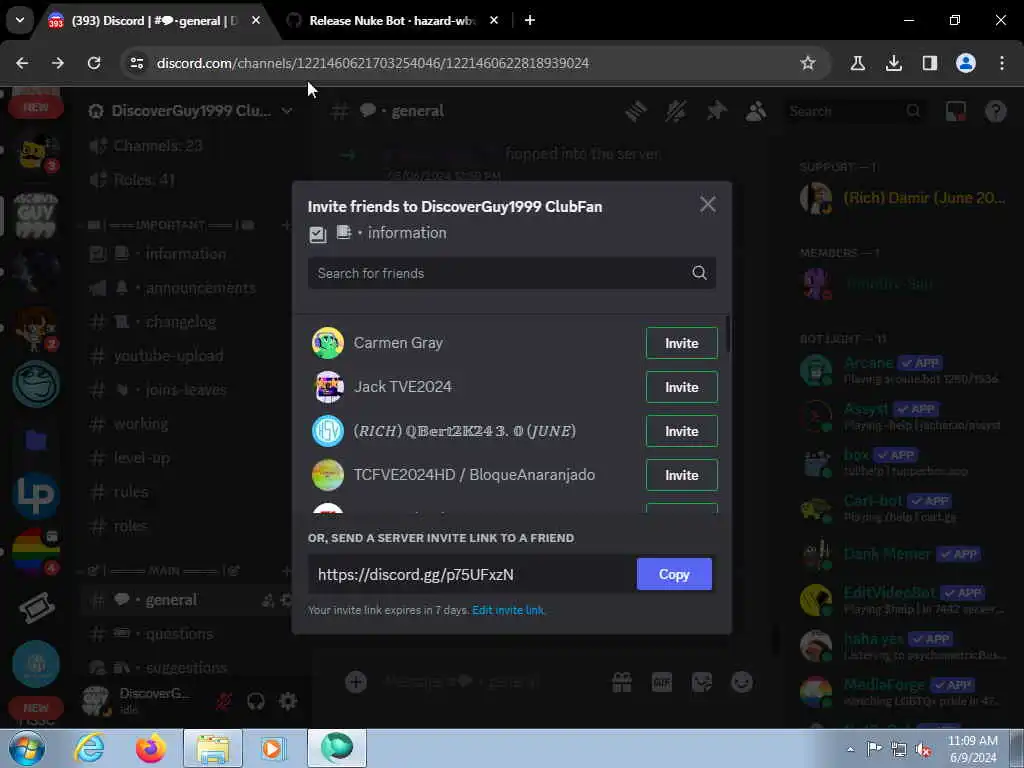Toggle headphones deafen in user panel
The image size is (1024, 768).
[x=255, y=701]
